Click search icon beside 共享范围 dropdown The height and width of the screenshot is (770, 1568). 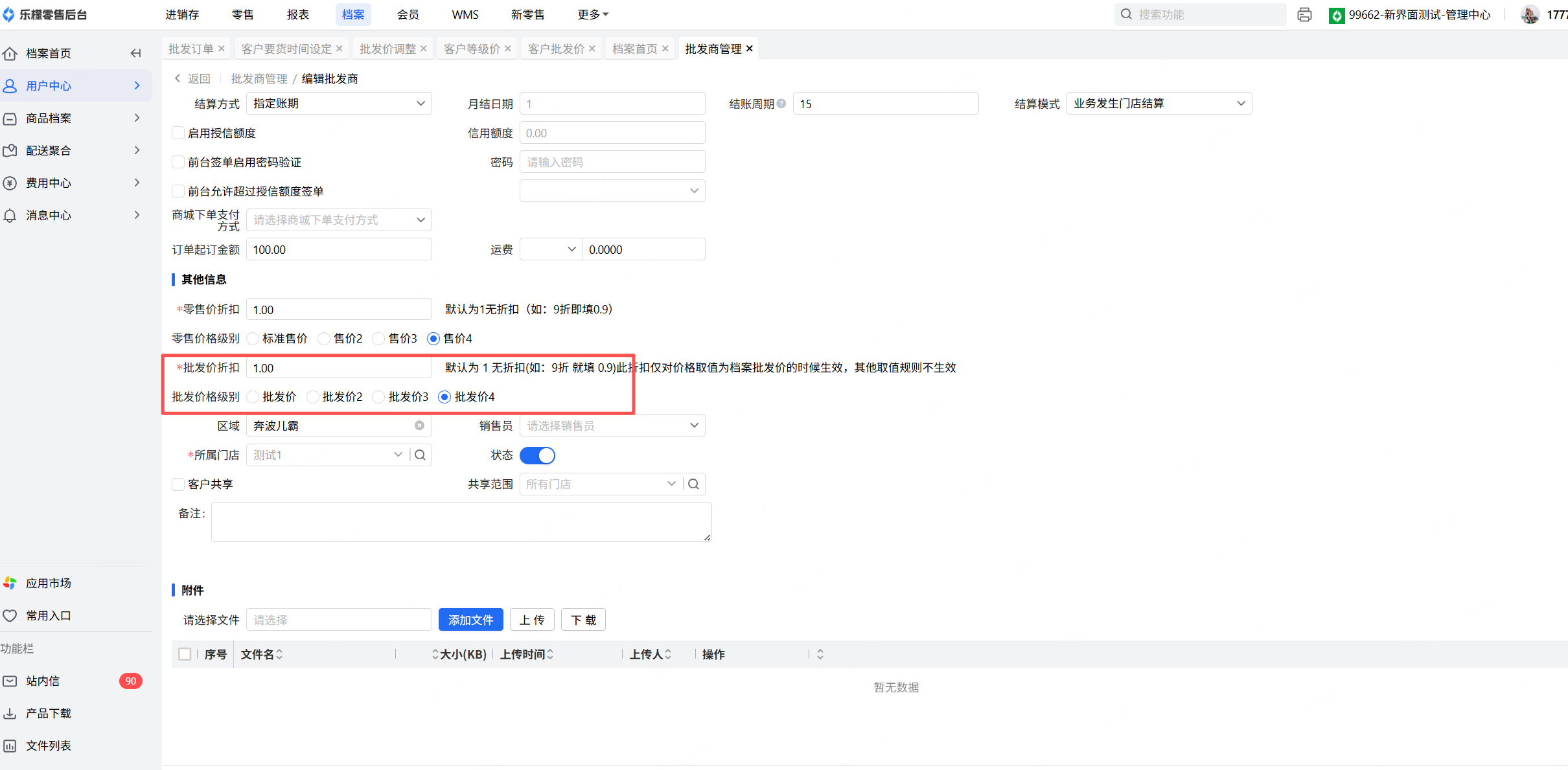(x=693, y=484)
